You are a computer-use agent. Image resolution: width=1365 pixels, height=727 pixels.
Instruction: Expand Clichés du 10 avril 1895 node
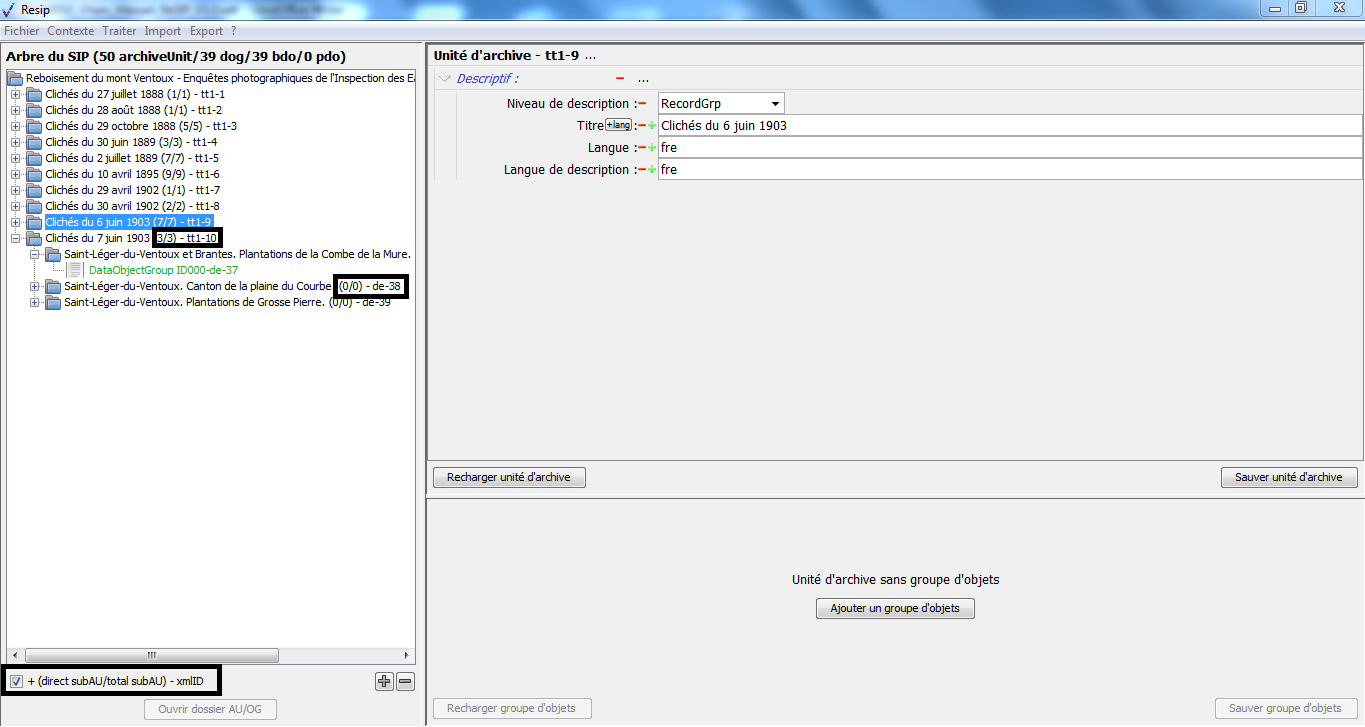(x=15, y=174)
